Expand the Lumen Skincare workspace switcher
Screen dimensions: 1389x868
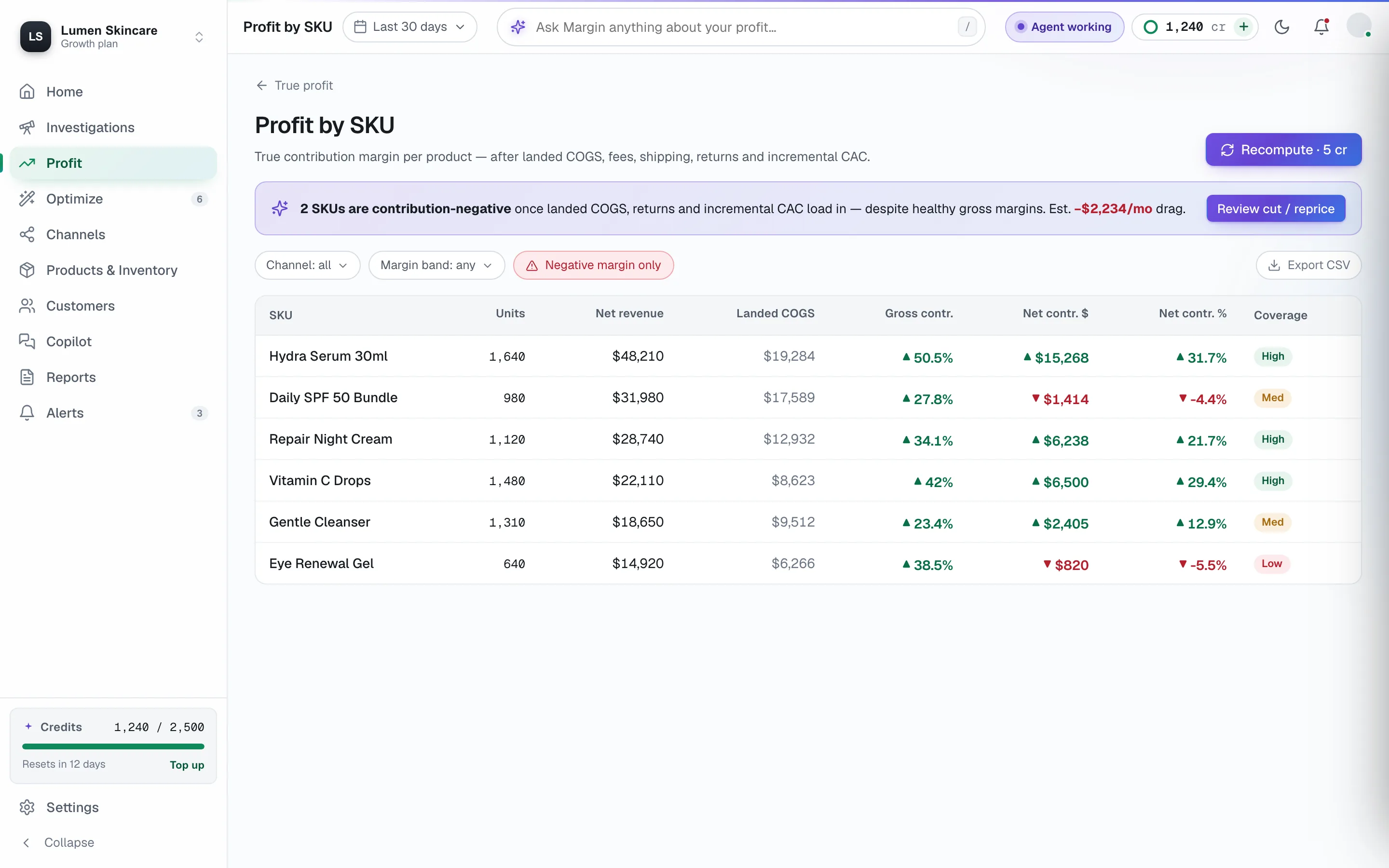[199, 37]
